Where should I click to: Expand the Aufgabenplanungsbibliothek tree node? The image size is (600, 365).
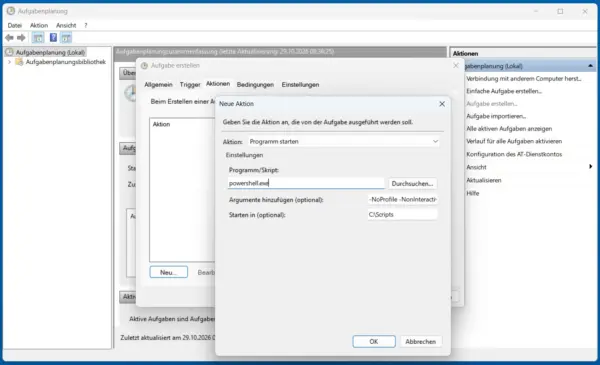[10, 62]
